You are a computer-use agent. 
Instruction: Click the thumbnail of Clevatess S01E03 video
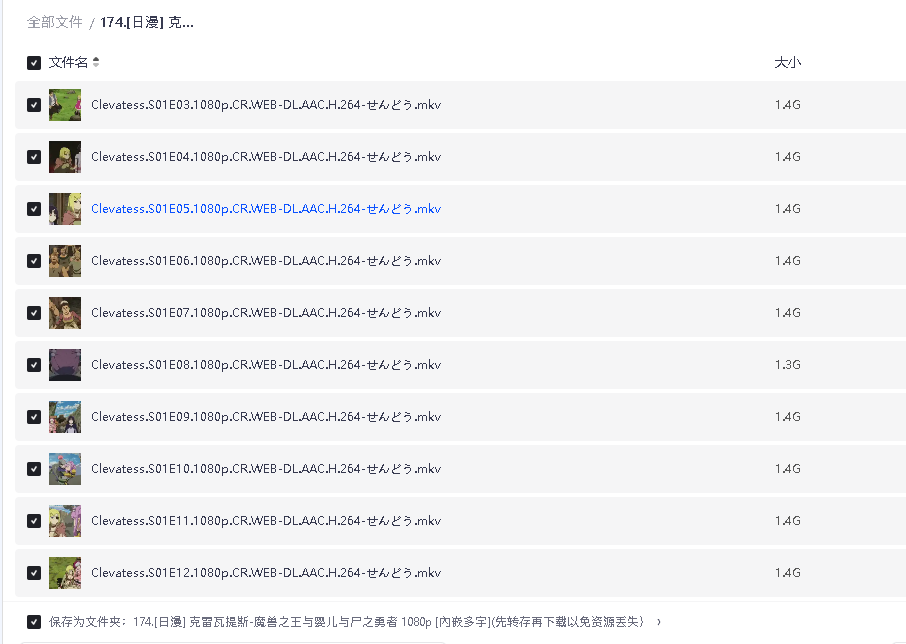click(x=65, y=105)
